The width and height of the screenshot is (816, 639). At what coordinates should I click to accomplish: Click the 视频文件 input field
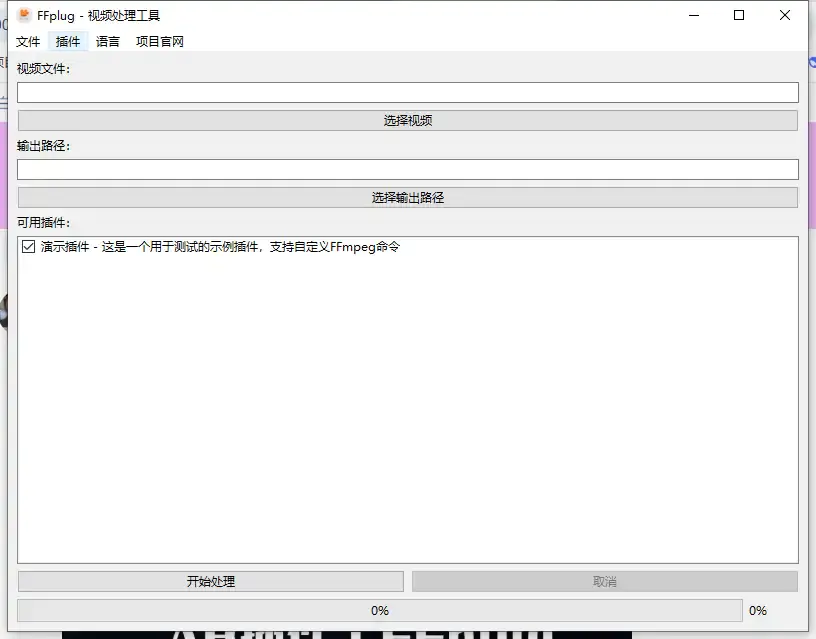point(407,91)
